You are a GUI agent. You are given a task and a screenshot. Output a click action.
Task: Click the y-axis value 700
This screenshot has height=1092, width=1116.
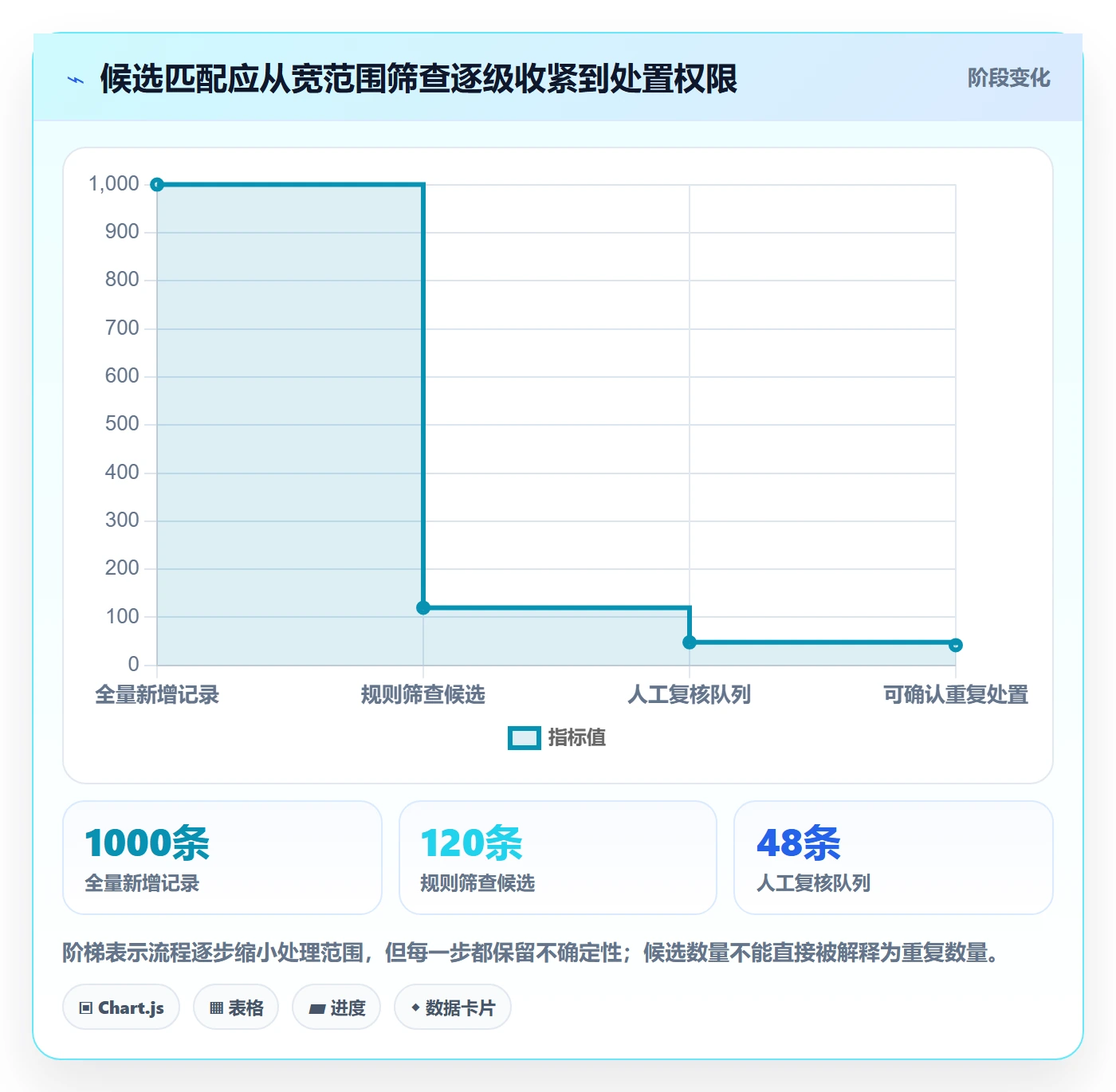click(122, 328)
